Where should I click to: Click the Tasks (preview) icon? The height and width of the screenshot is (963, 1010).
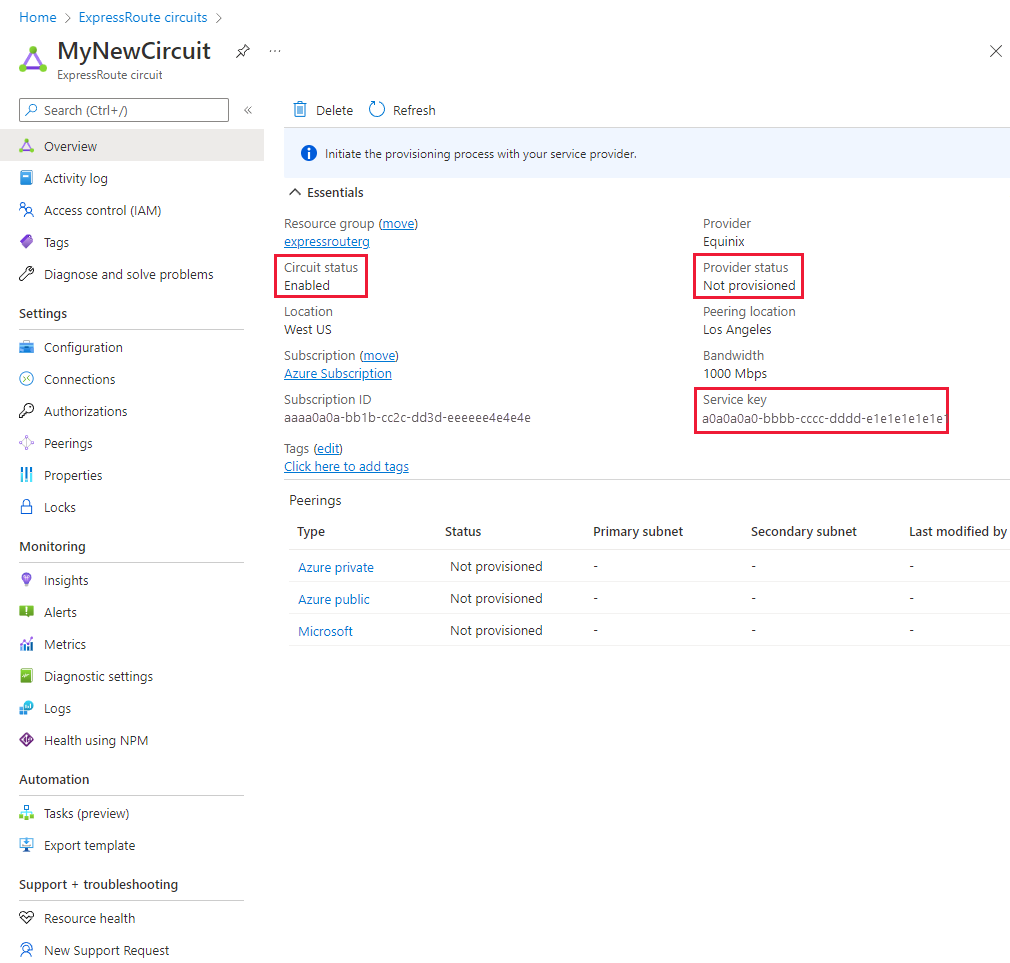(x=26, y=814)
